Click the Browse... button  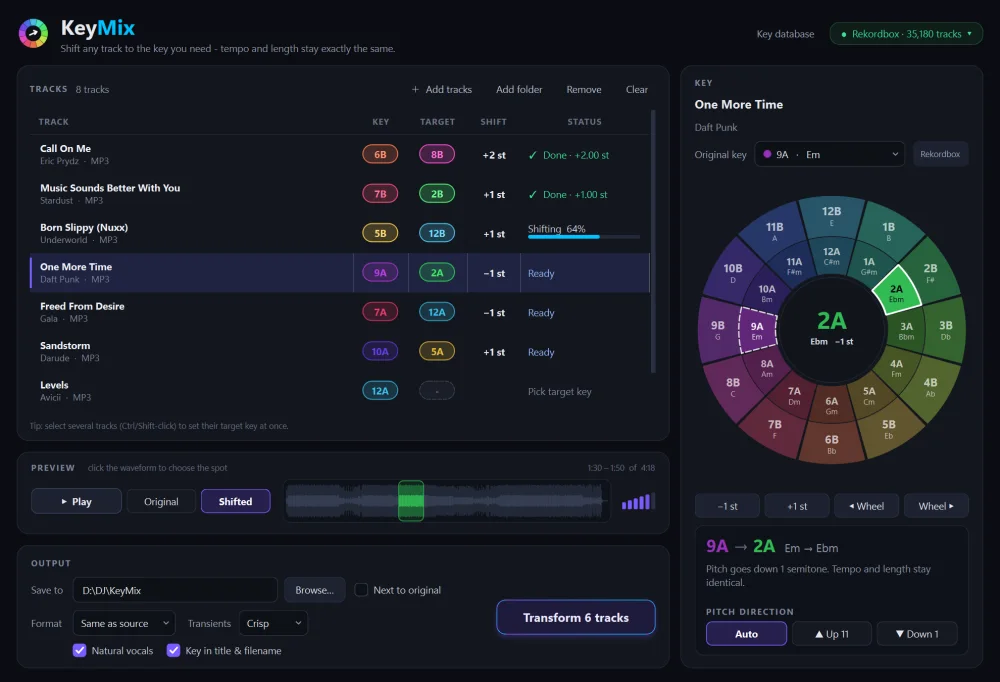click(x=314, y=590)
